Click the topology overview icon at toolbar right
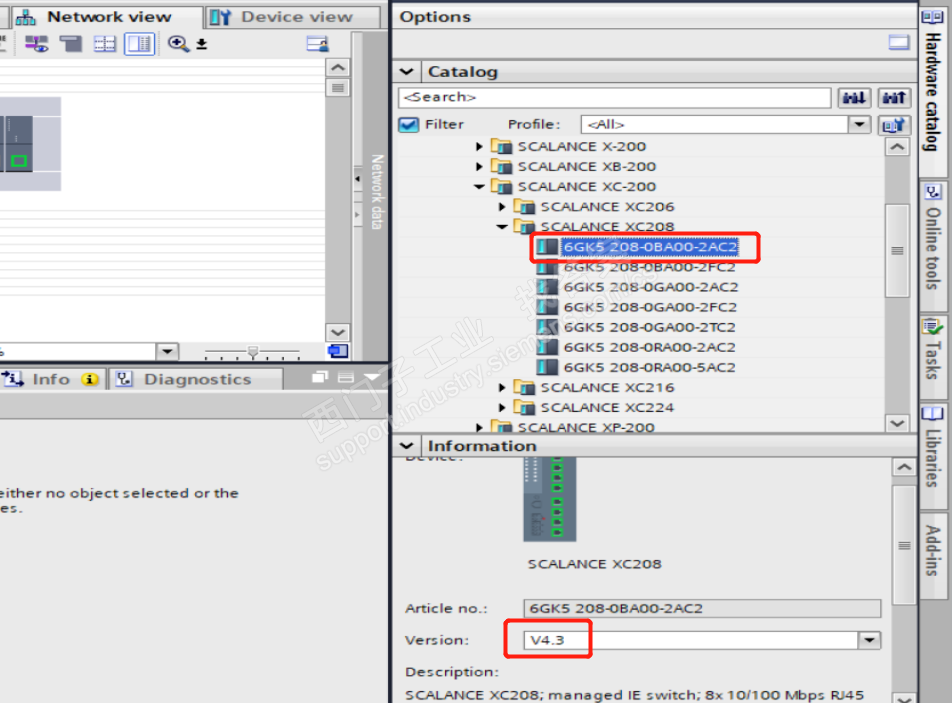 318,44
